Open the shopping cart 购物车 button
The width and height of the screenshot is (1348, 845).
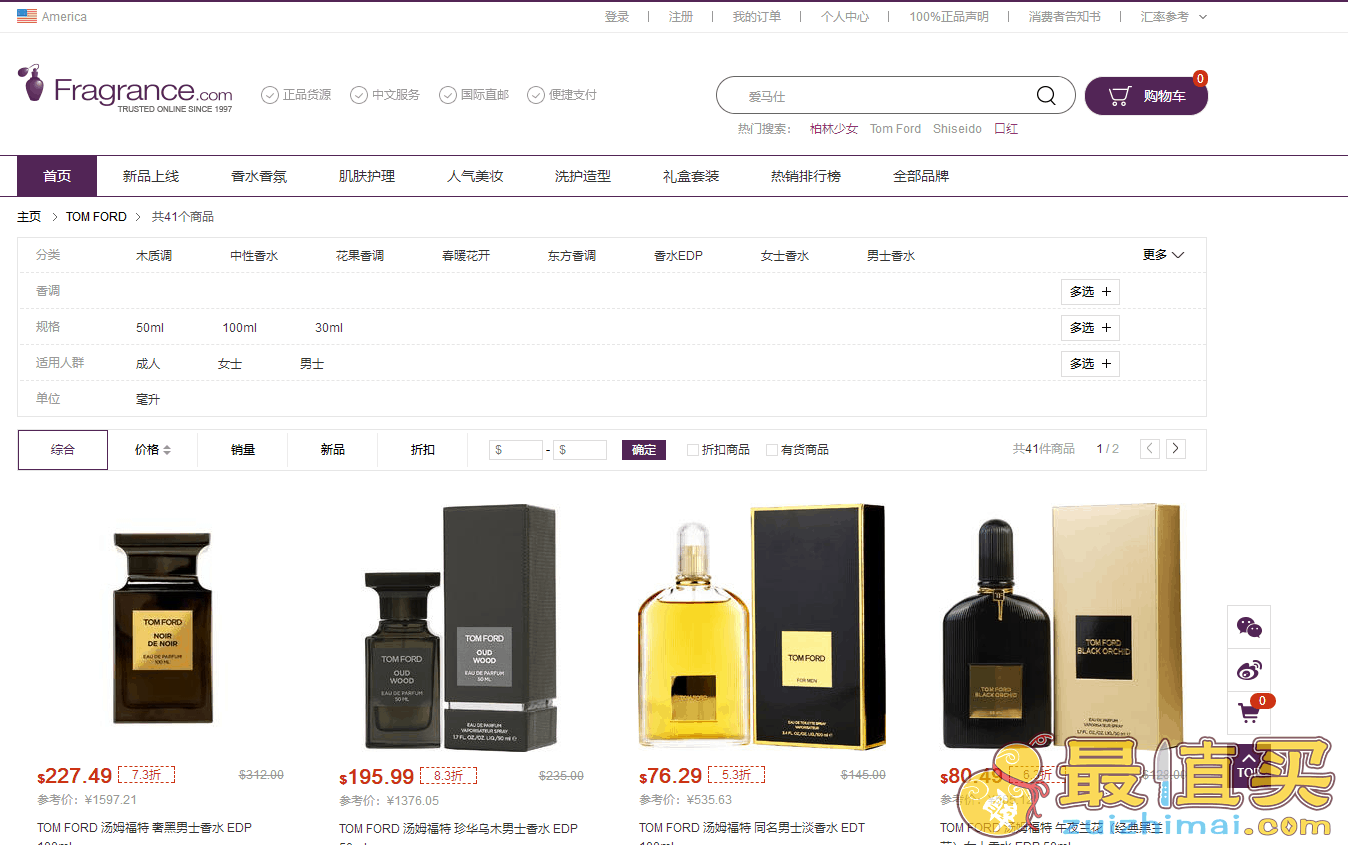pyautogui.click(x=1146, y=96)
